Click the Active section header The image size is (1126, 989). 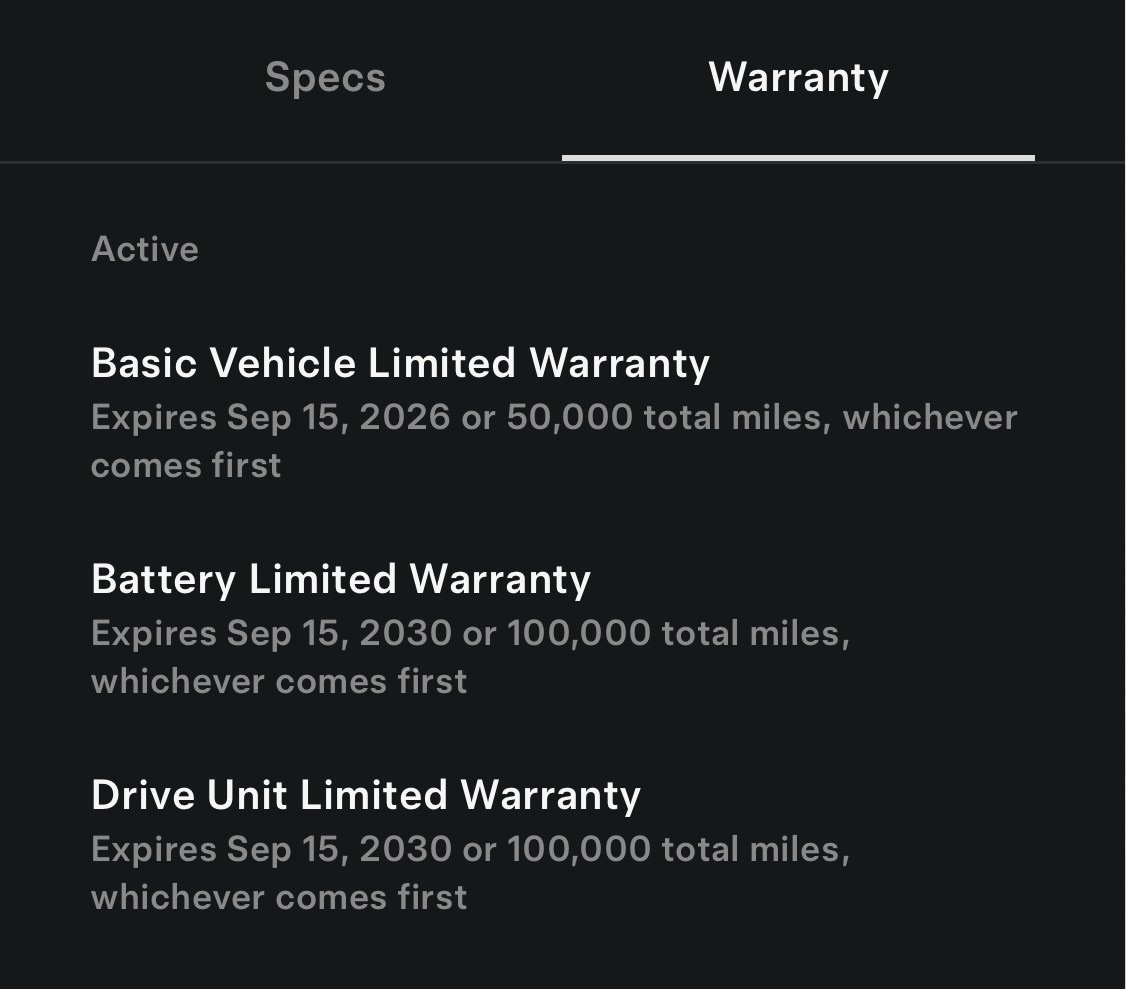(x=145, y=249)
